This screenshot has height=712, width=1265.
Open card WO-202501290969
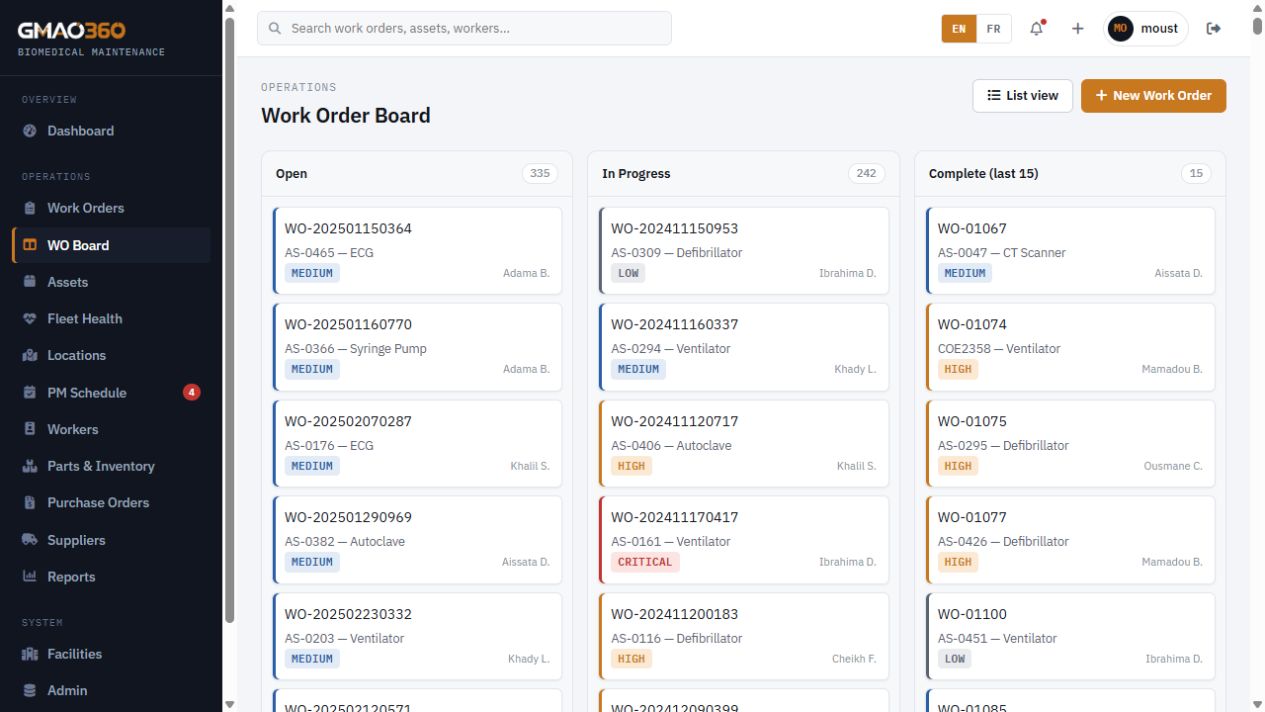point(417,539)
